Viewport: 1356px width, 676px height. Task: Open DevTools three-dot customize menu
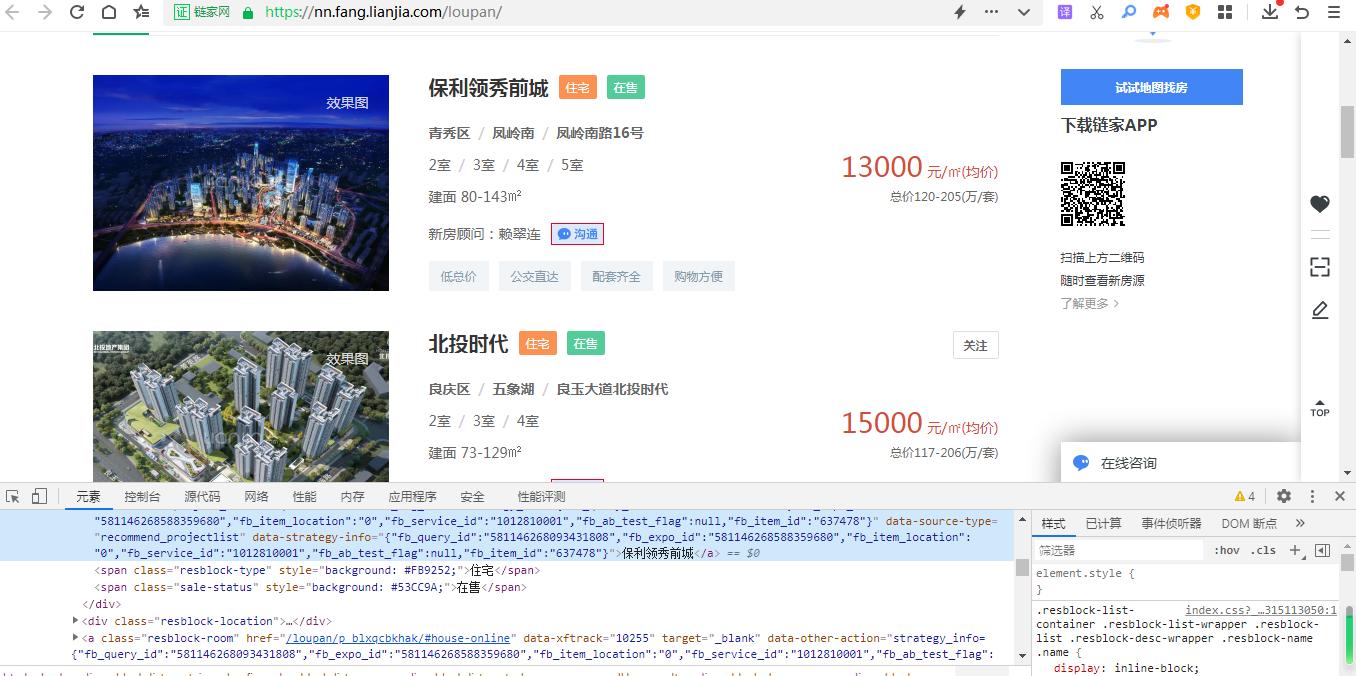pyautogui.click(x=1312, y=496)
